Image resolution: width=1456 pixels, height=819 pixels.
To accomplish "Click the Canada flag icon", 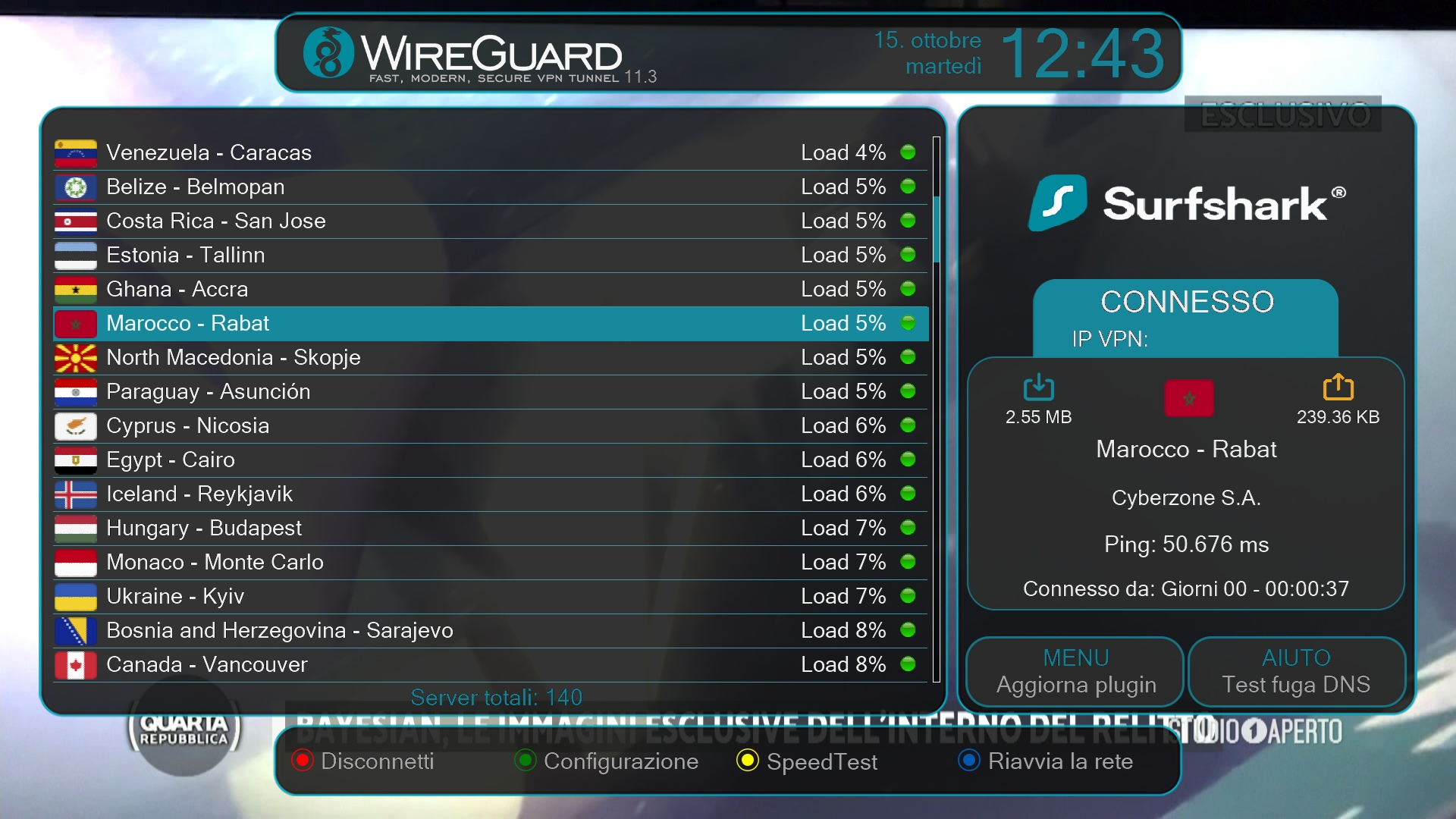I will click(x=76, y=665).
